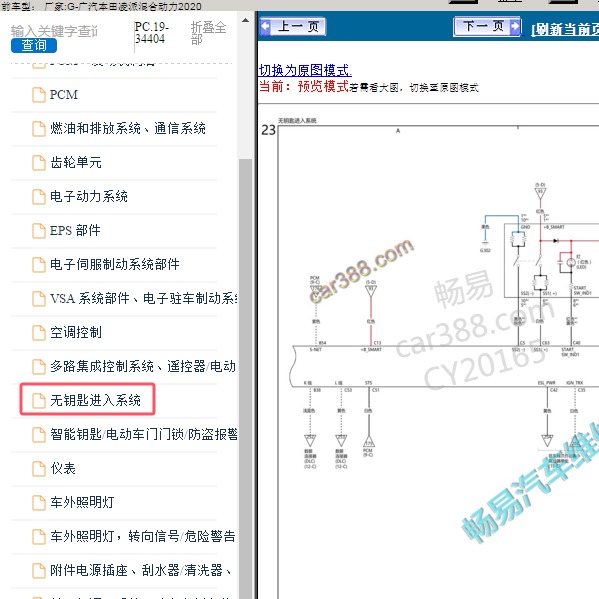The height and width of the screenshot is (599, 599).
Task: Click the sidebar scroll-up arrow
Action: pos(245,20)
